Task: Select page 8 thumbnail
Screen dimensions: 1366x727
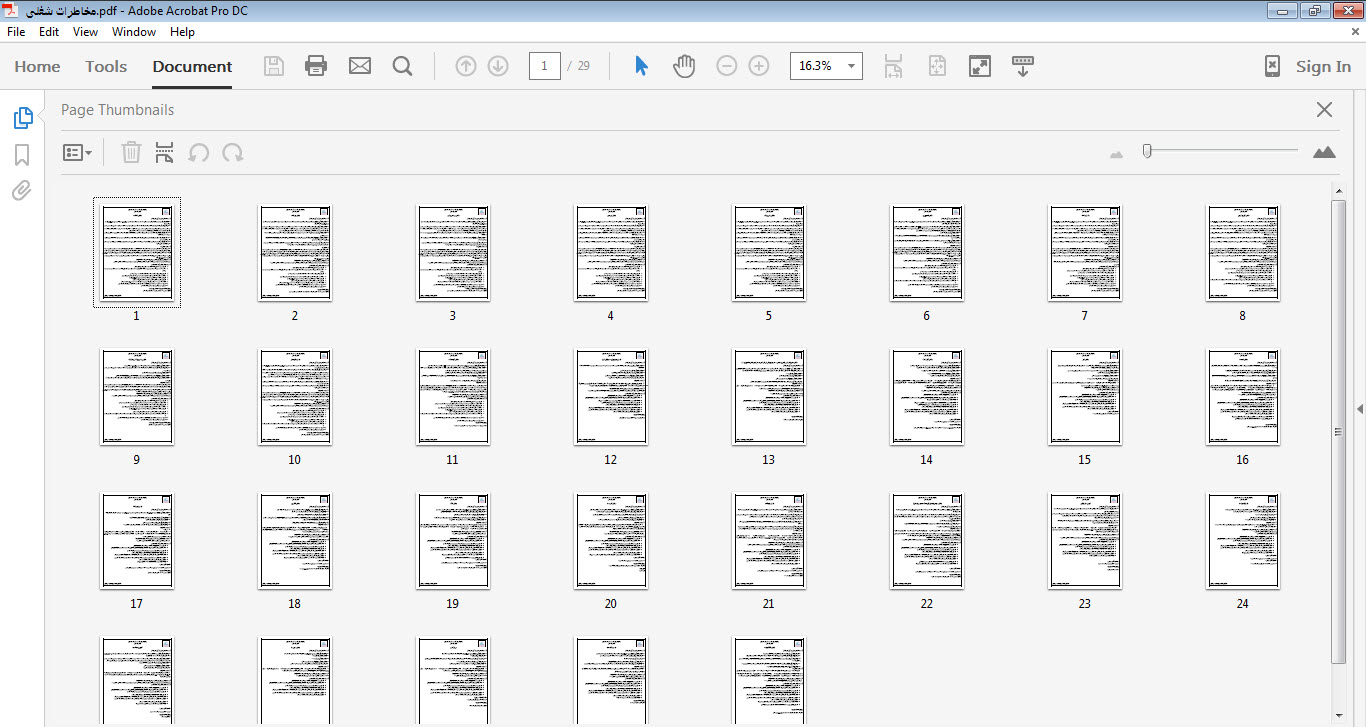Action: [1243, 253]
